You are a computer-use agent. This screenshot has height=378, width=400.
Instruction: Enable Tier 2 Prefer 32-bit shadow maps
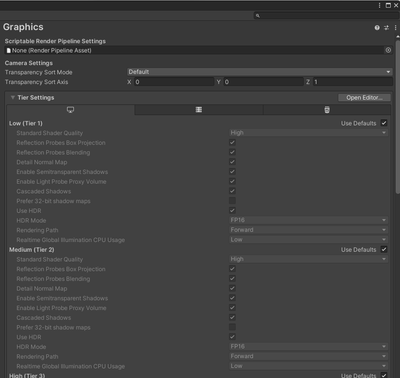[x=232, y=327]
